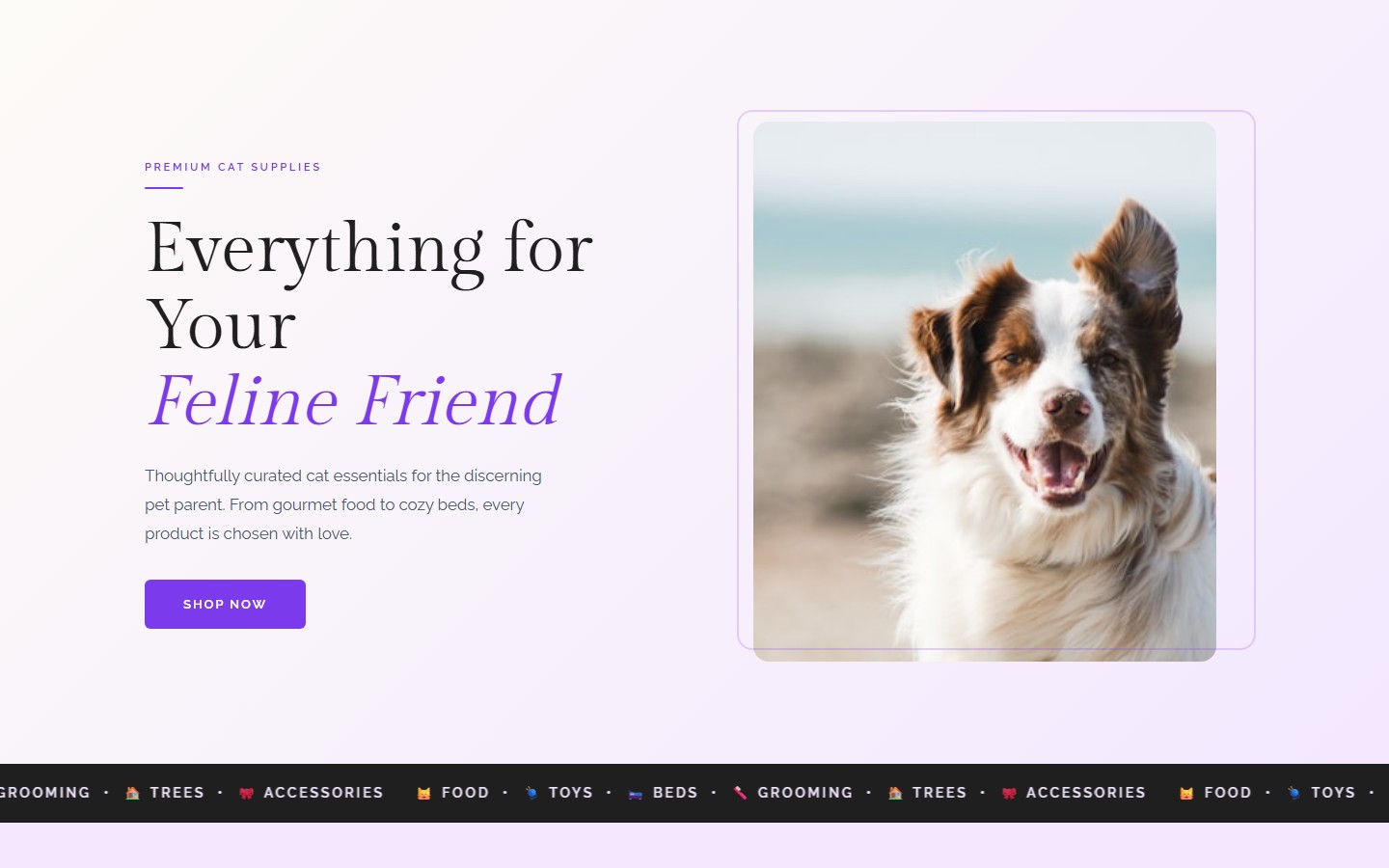Click the cat face icon of the last FOOD item

1186,793
